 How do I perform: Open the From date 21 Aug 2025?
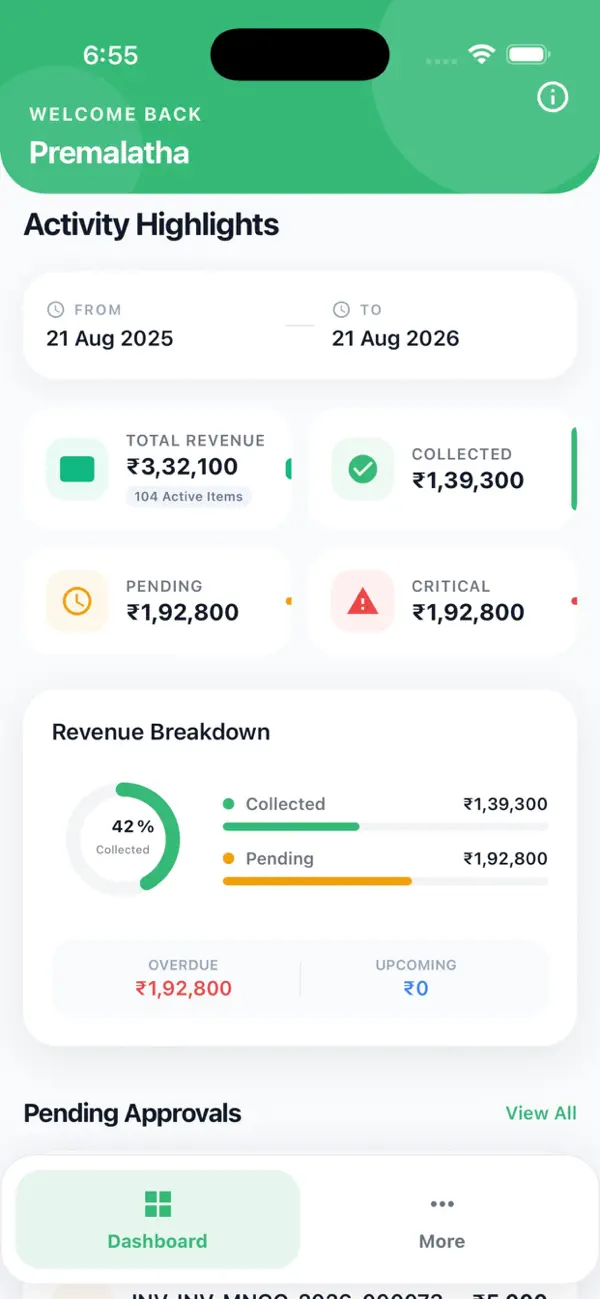click(110, 338)
